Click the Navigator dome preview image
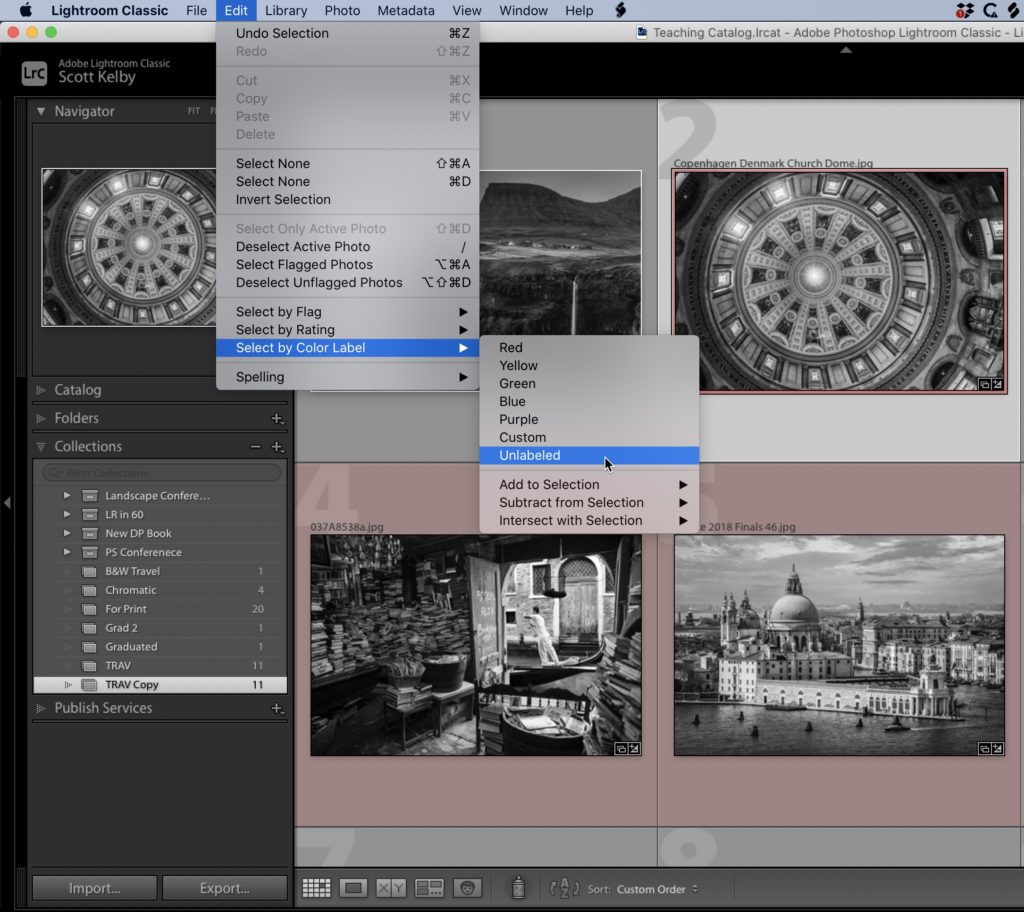This screenshot has height=912, width=1024. coord(129,247)
